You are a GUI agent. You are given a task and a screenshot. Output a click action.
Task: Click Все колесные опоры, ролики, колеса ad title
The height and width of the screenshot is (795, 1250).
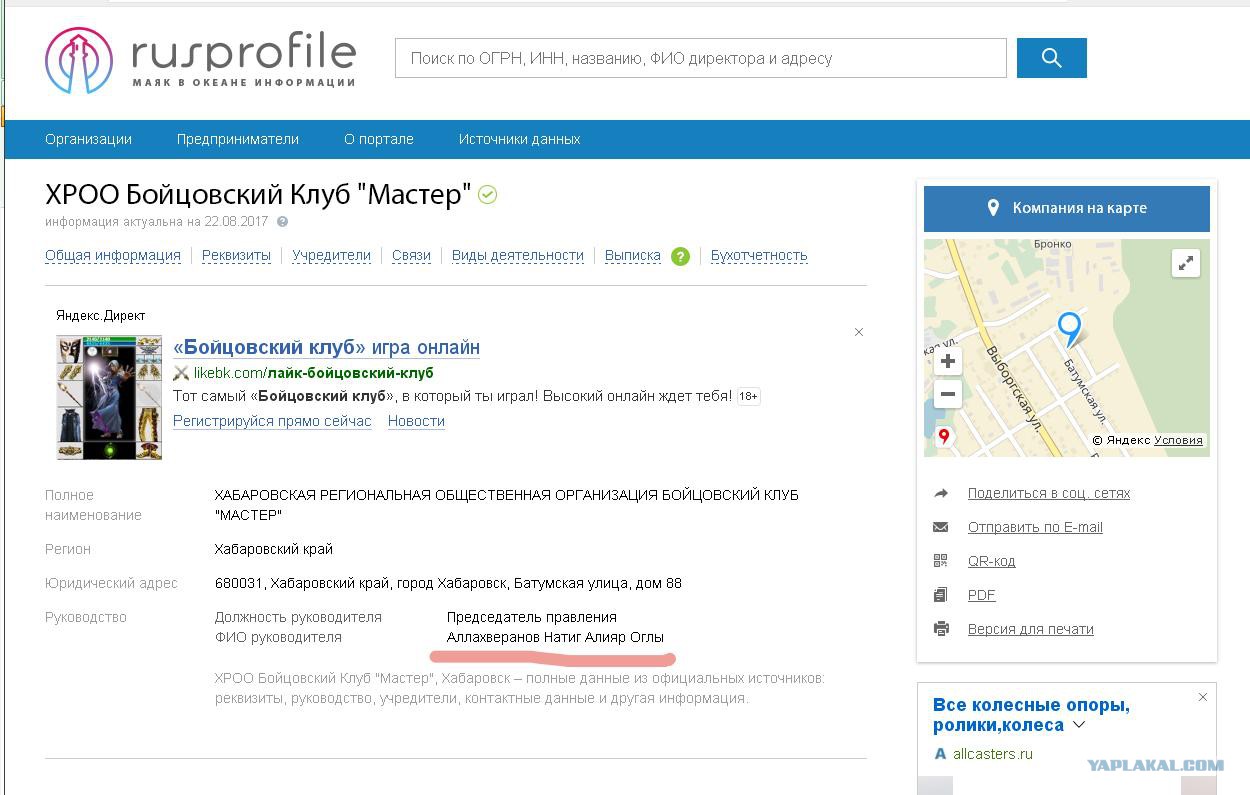(1031, 715)
